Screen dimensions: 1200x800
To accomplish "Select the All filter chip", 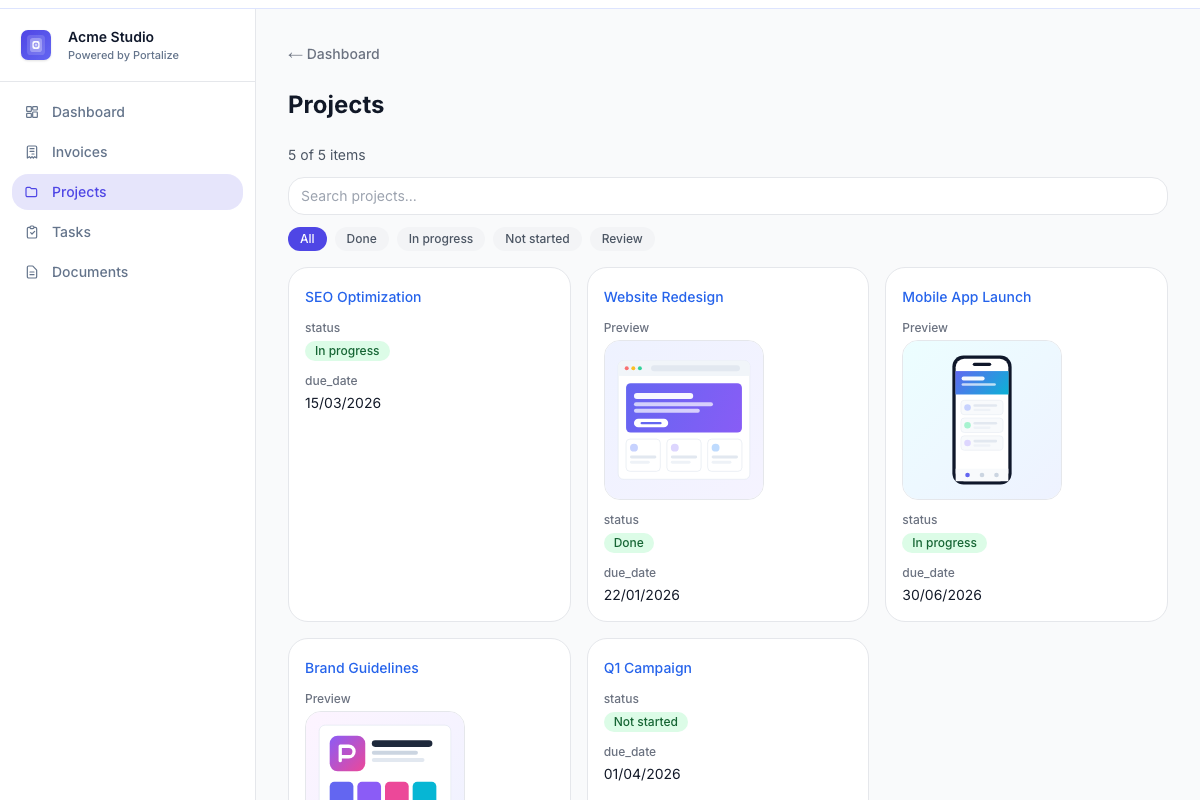I will pos(307,239).
